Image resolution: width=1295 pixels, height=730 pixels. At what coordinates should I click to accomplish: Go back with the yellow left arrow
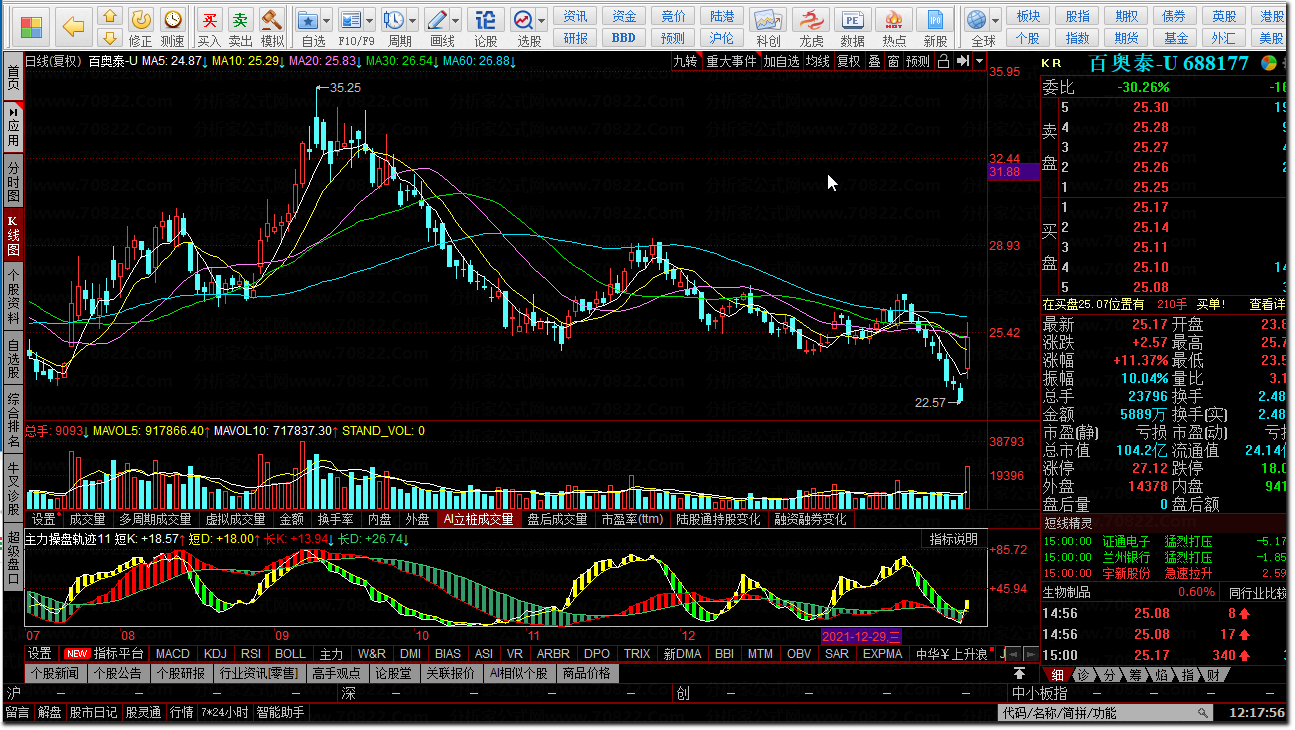pos(73,26)
